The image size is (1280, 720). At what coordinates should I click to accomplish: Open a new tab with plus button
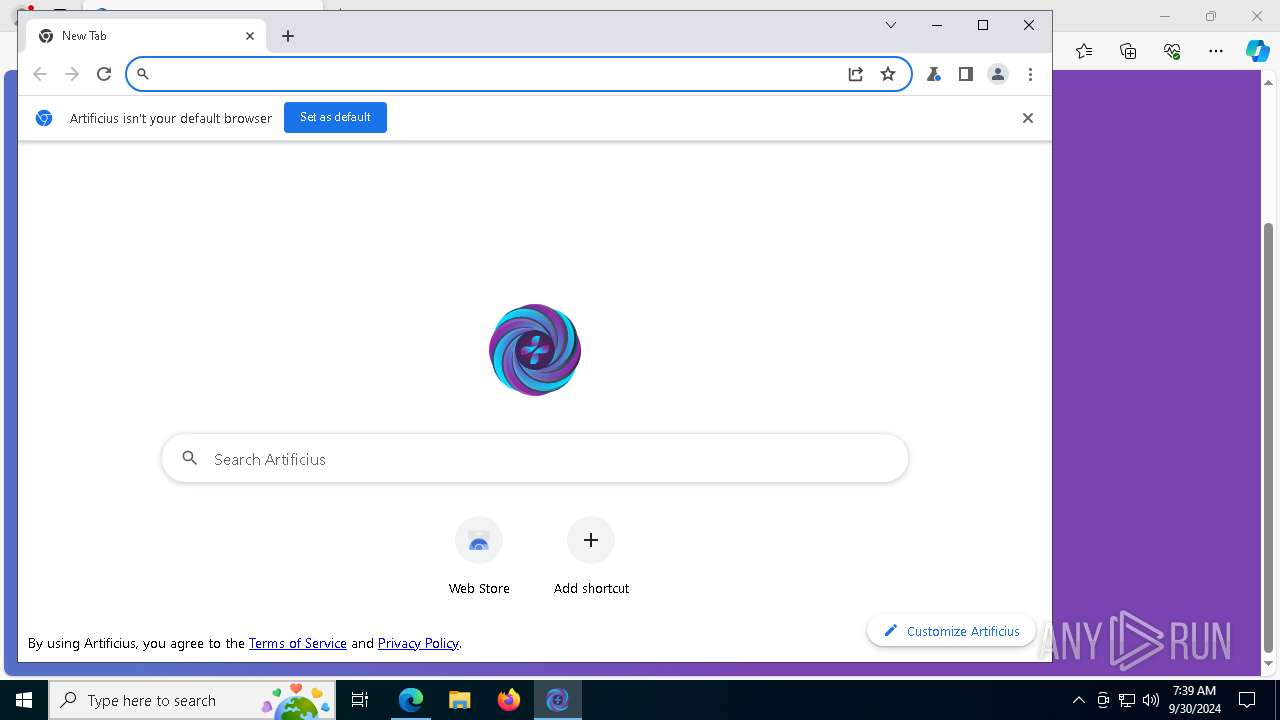(288, 36)
